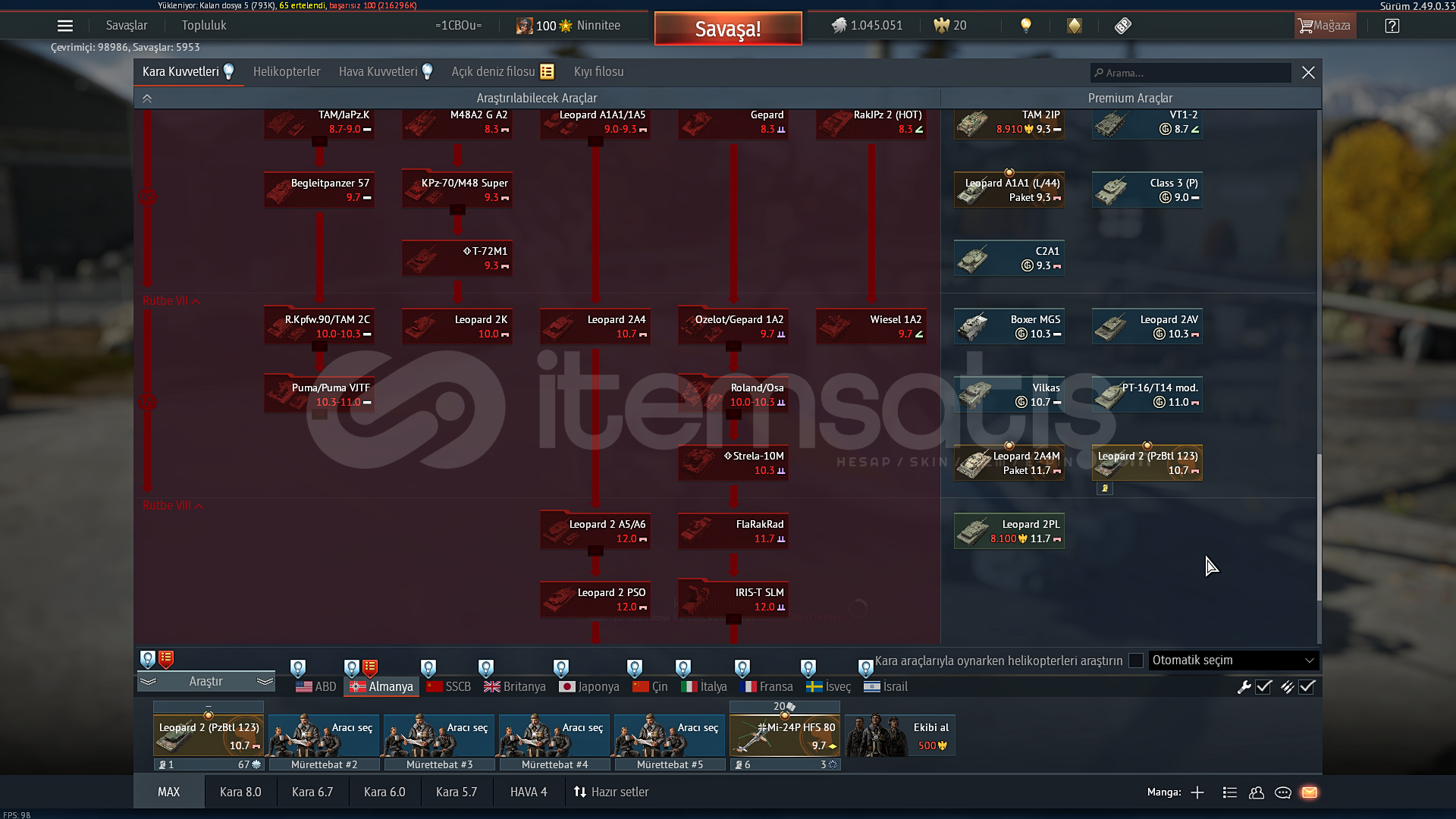Click the player avatar icon beside level 100

pyautogui.click(x=525, y=26)
